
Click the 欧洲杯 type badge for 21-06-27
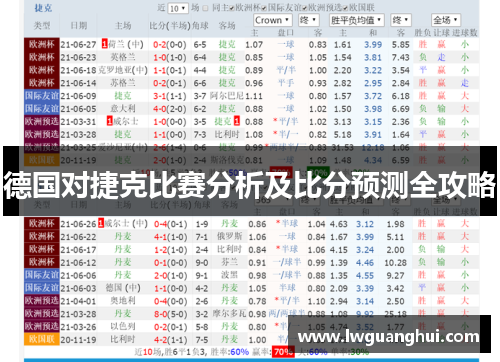click(x=42, y=44)
